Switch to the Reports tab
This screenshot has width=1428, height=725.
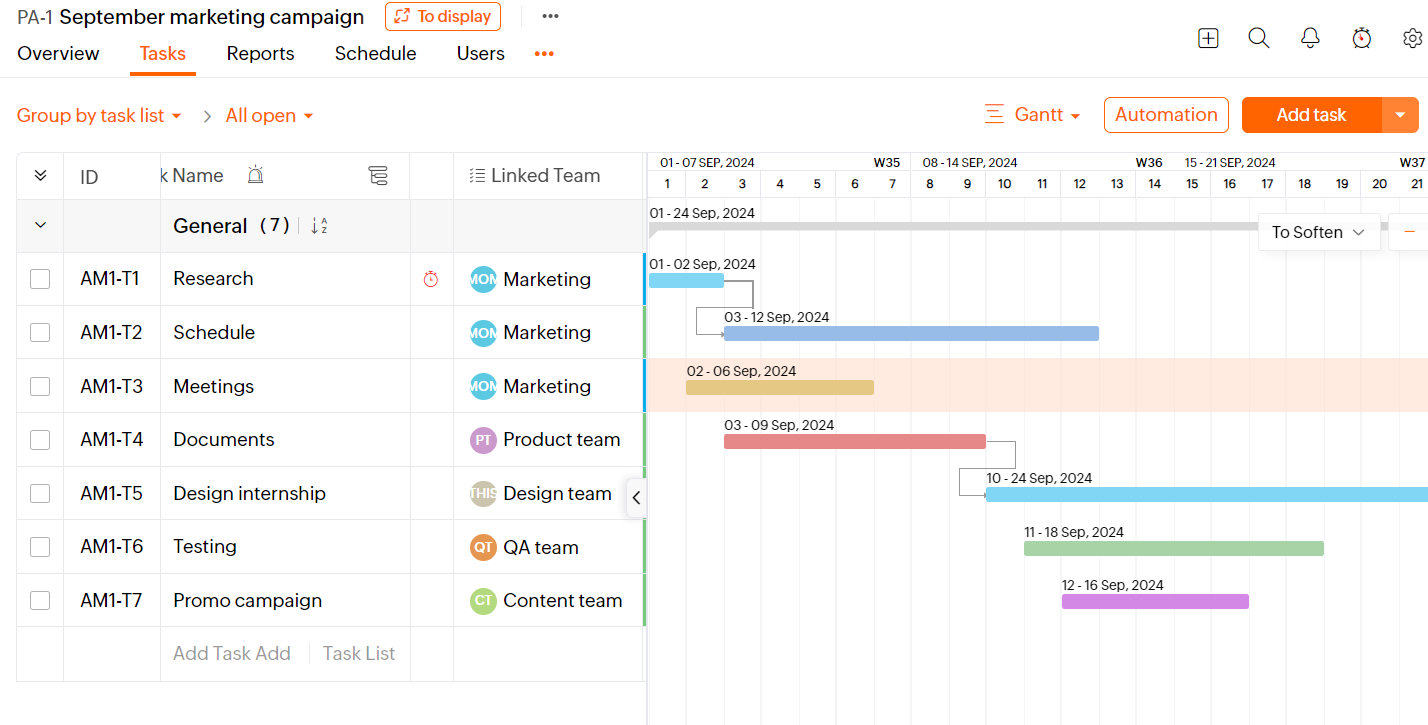260,53
